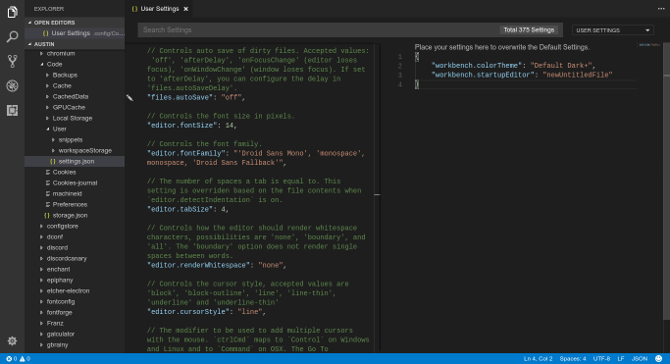The height and width of the screenshot is (364, 670).
Task: Expand the epiphany folder
Action: pyautogui.click(x=75, y=280)
